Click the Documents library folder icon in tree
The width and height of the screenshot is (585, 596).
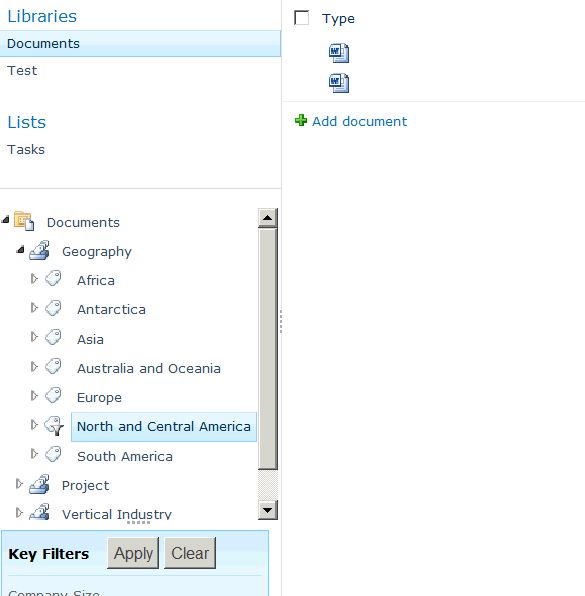(24, 221)
